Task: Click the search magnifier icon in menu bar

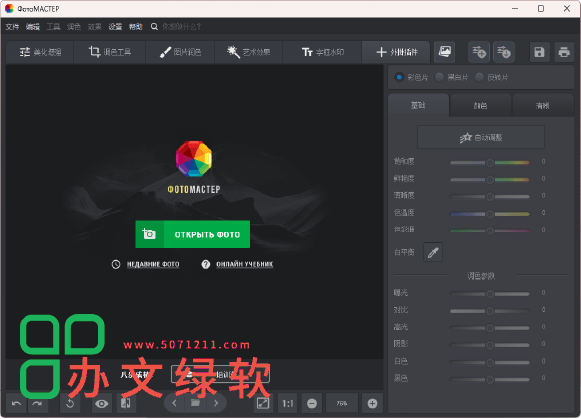Action: [154, 27]
